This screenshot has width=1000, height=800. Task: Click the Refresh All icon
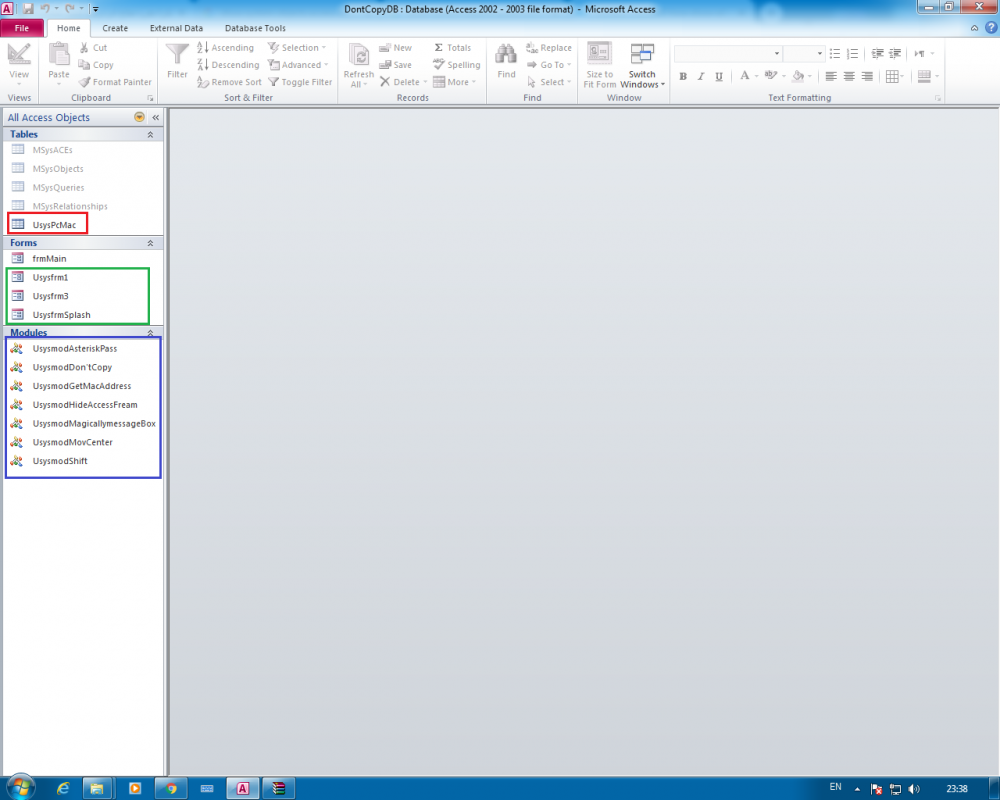point(358,55)
